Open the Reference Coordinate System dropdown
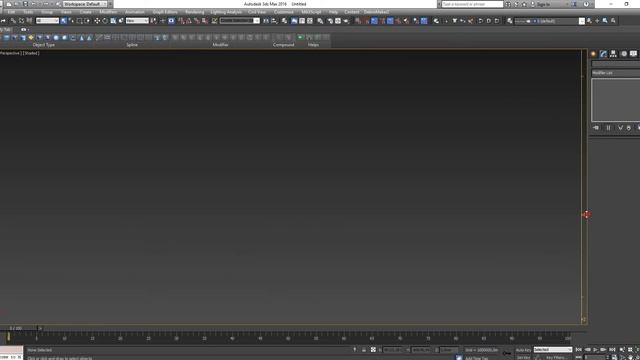640x360 pixels. click(x=137, y=20)
